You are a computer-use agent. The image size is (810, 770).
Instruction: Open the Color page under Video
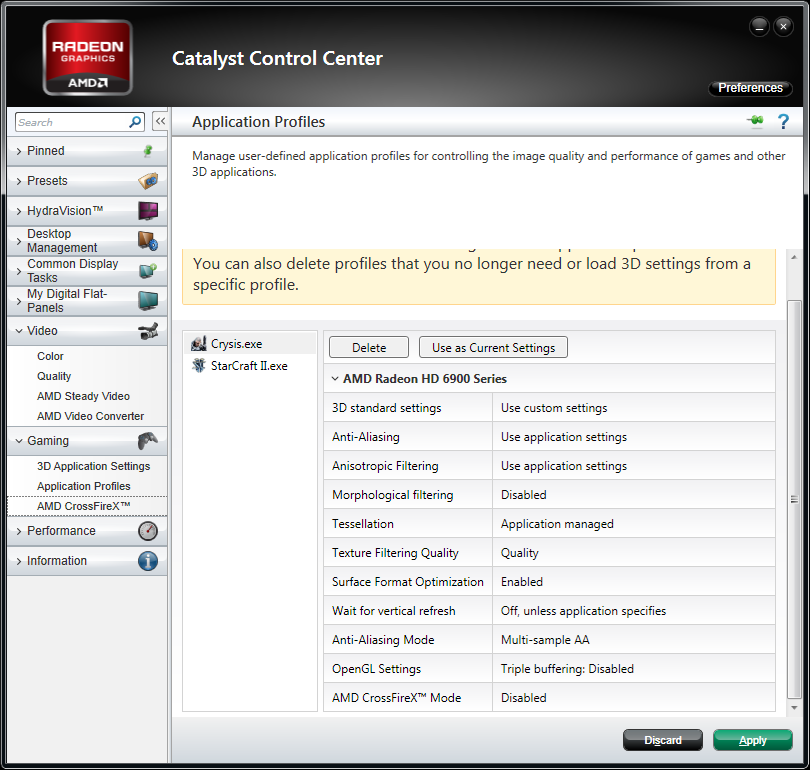click(50, 356)
